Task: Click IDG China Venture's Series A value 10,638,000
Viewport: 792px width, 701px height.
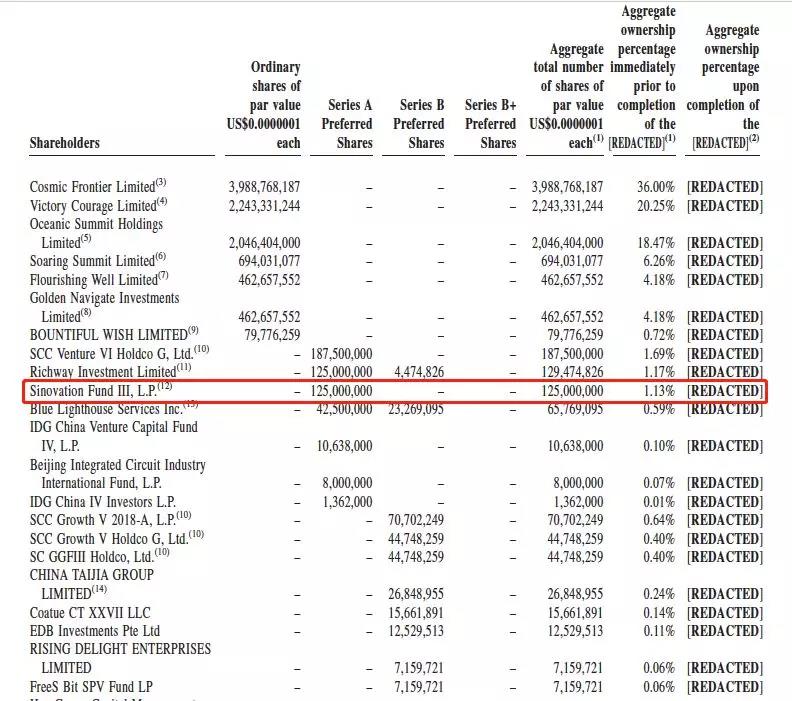Action: pos(344,446)
